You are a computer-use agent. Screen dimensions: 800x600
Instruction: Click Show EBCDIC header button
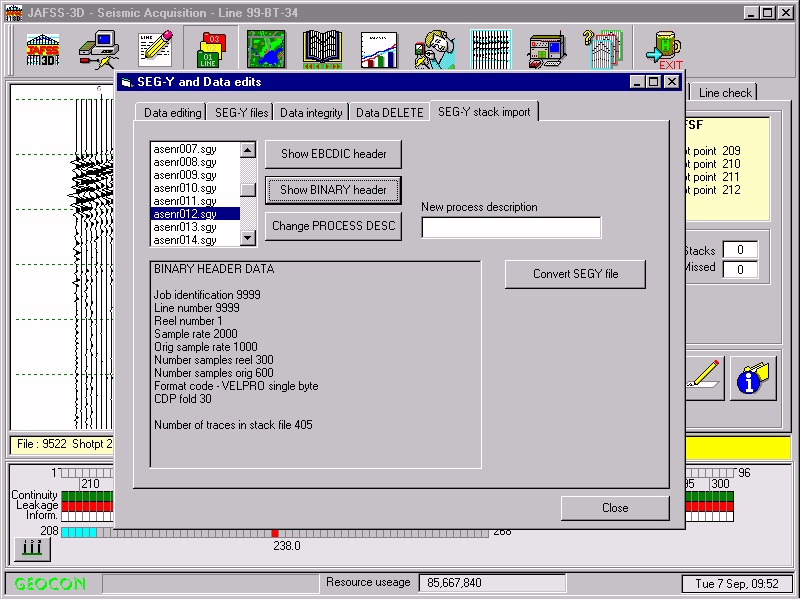click(333, 154)
